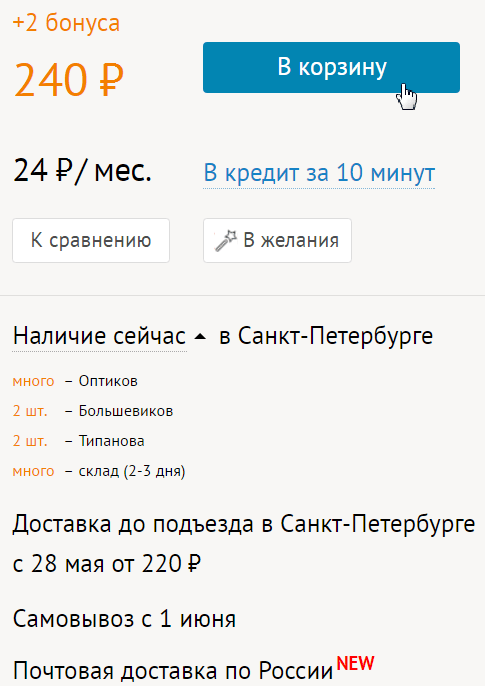Image resolution: width=485 pixels, height=686 pixels.
Task: Click the +2 бонуса bonus label
Action: click(66, 23)
